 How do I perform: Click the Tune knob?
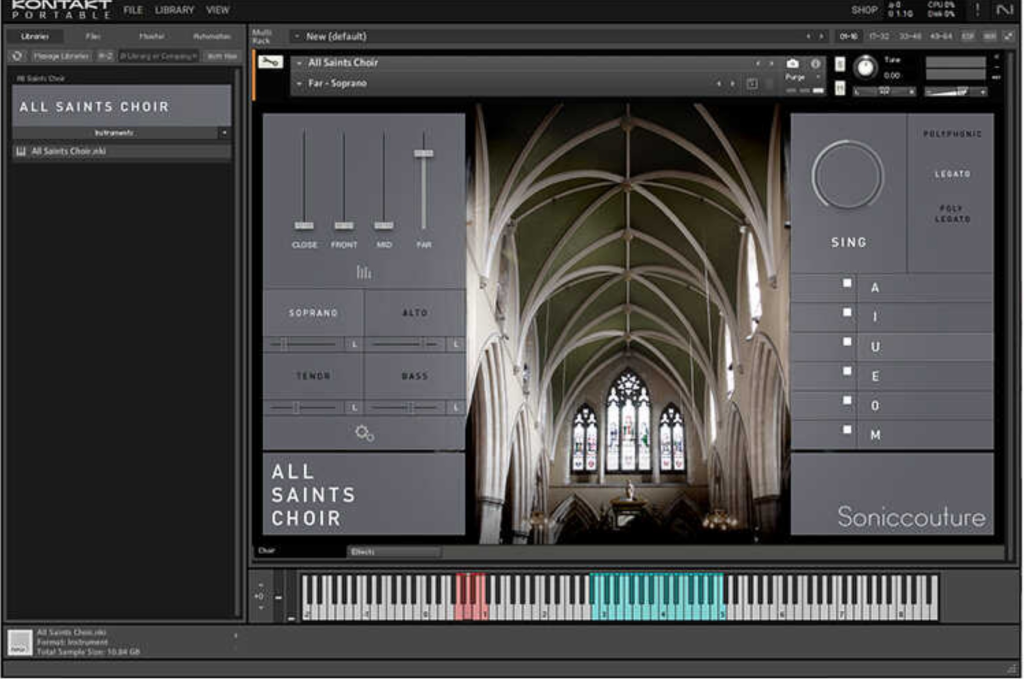point(866,67)
